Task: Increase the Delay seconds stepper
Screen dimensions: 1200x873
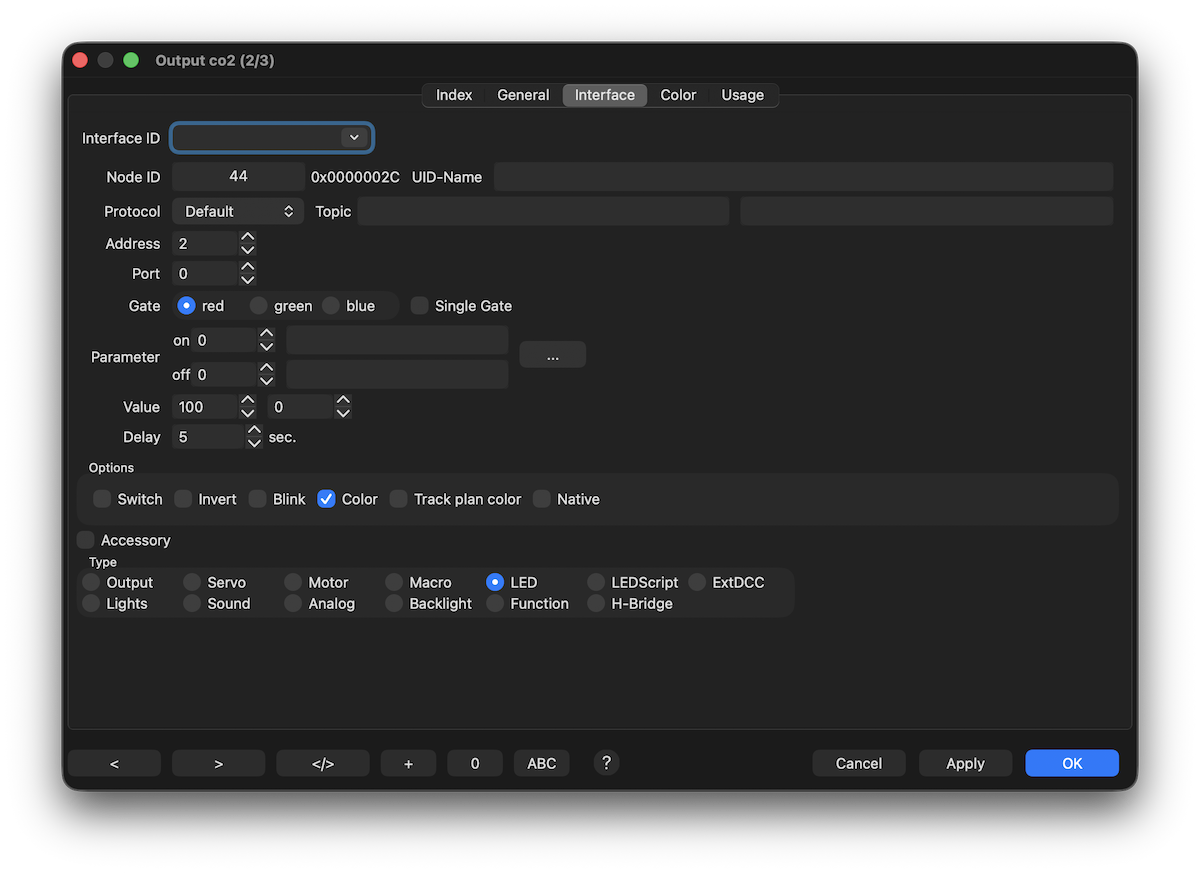Action: [254, 431]
